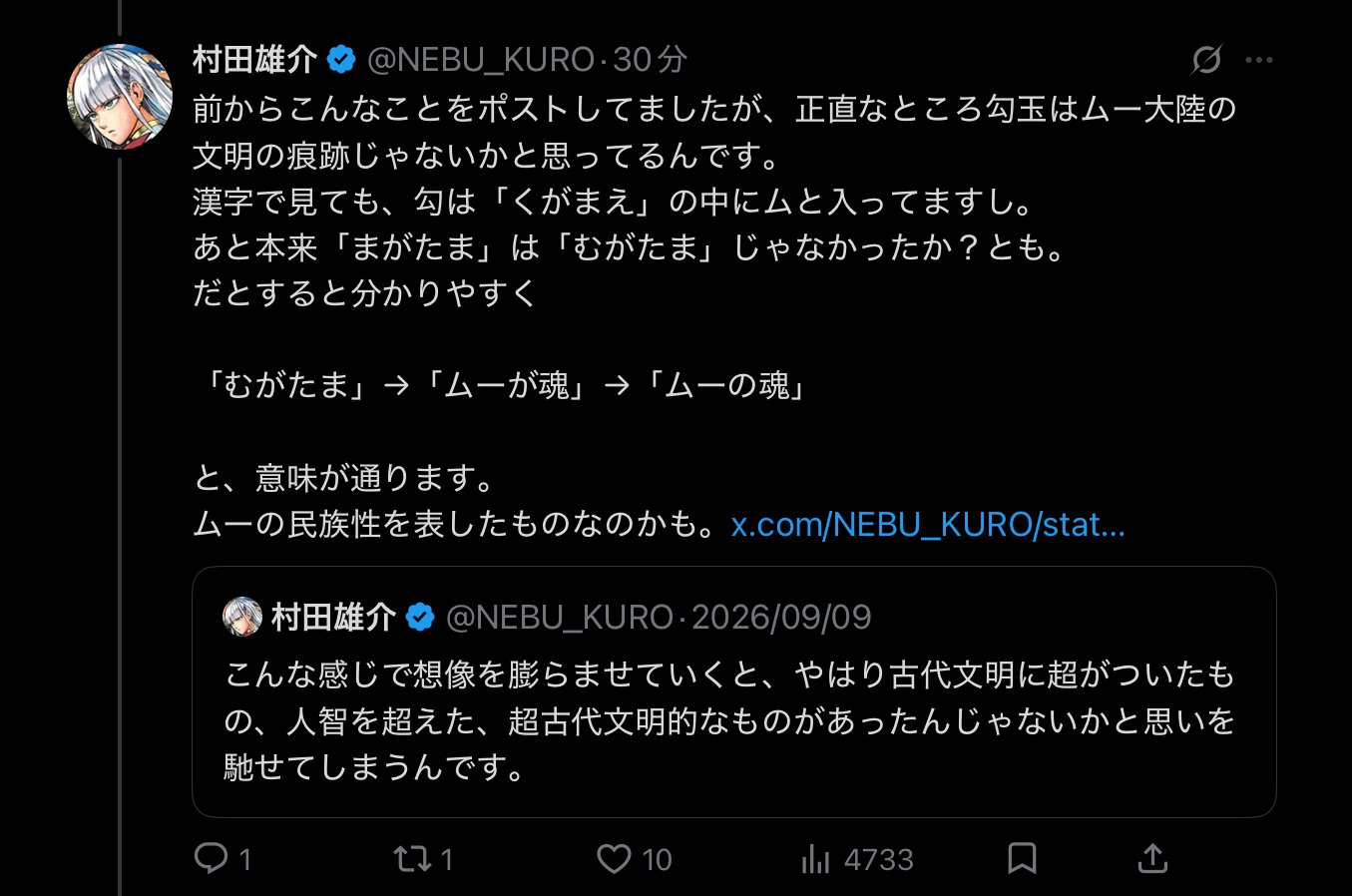Click small avatar in quoted post
Viewport: 1352px width, 896px height.
pyautogui.click(x=242, y=617)
